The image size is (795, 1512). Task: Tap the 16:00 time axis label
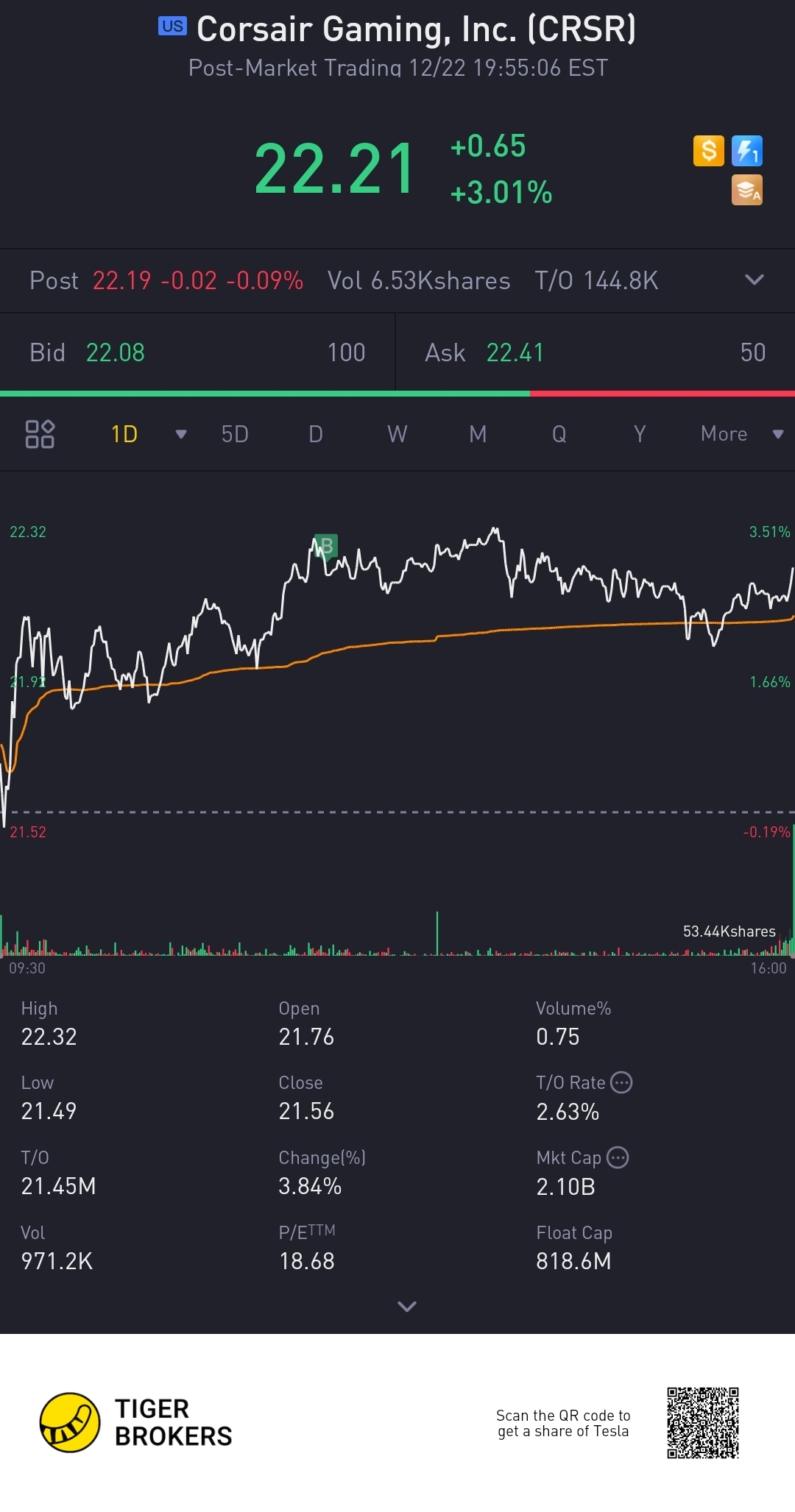click(768, 968)
